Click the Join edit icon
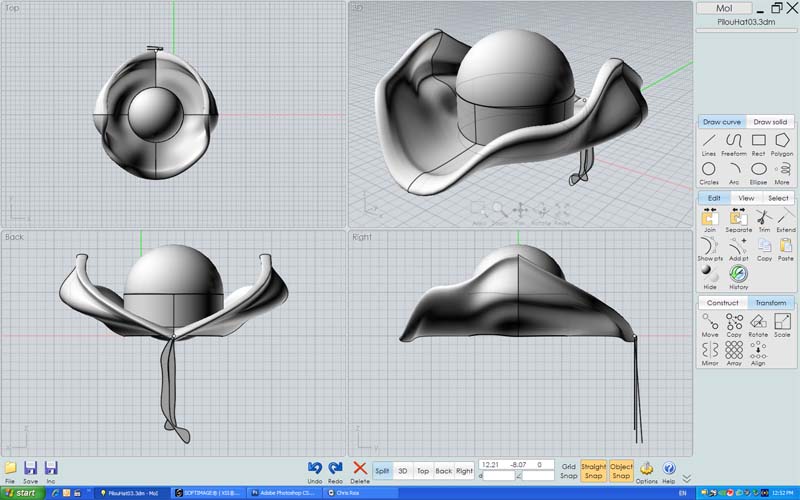Viewport: 800px width, 500px height. coord(710,220)
